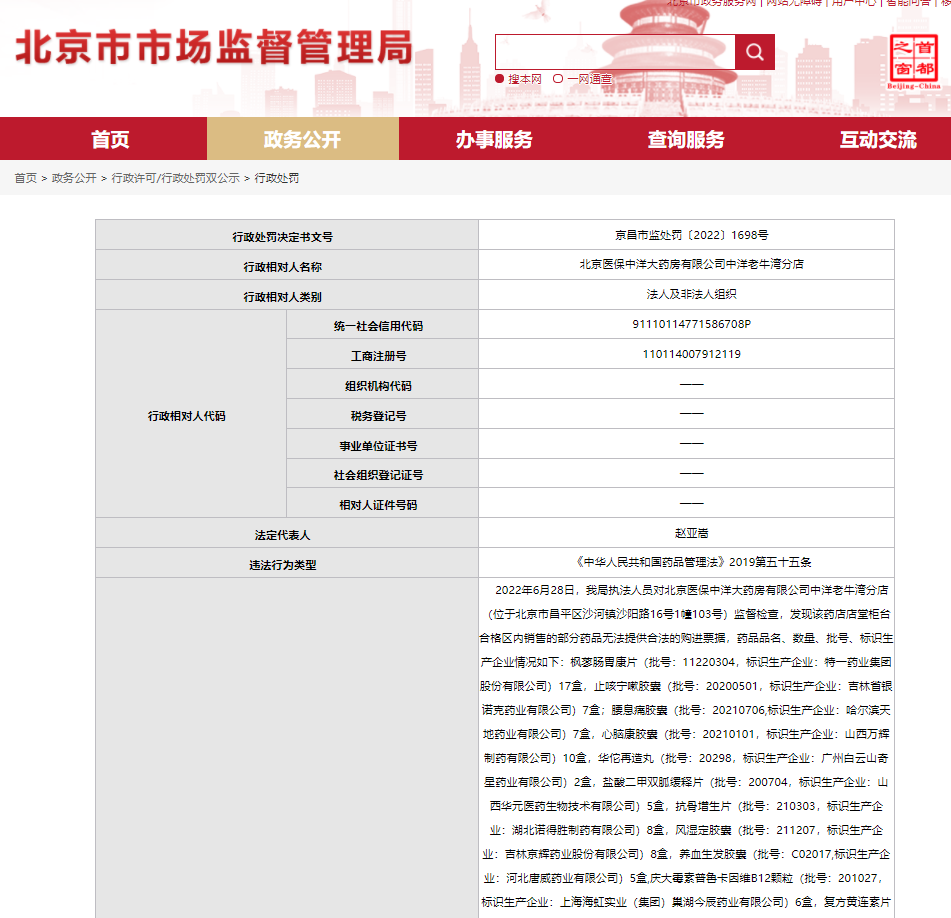
Task: Click the 行政相对人代码 group label cell
Action: 191,414
